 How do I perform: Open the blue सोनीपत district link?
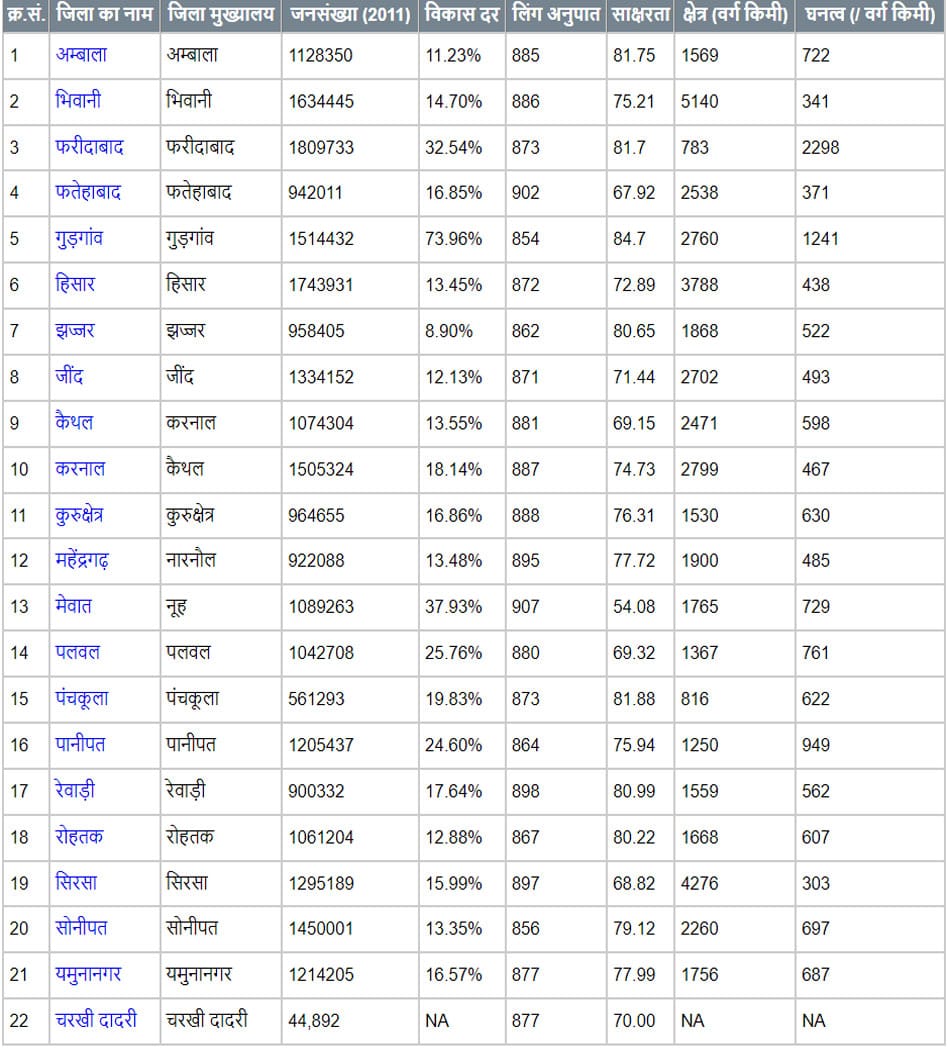(82, 929)
